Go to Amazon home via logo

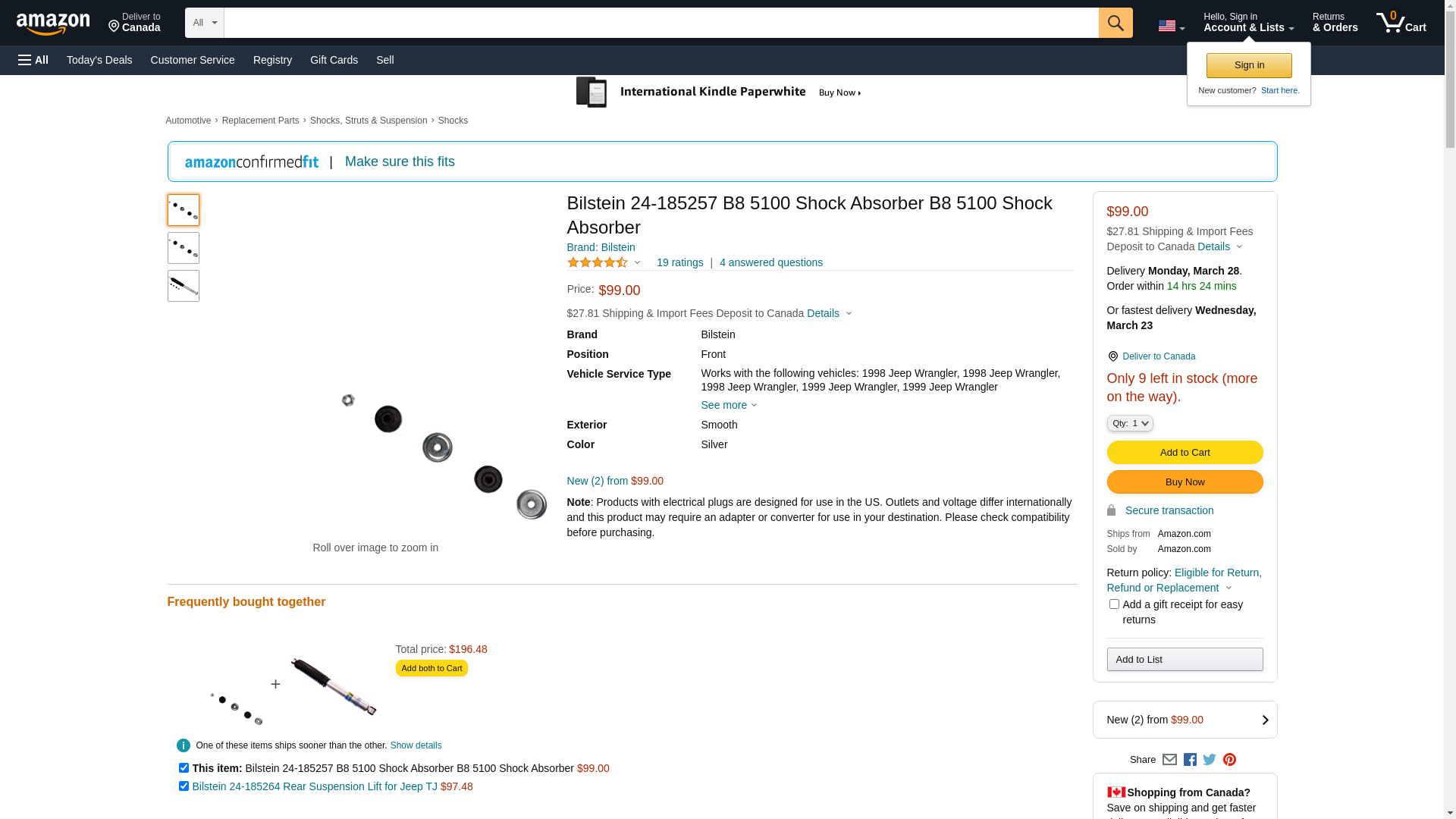tap(53, 24)
